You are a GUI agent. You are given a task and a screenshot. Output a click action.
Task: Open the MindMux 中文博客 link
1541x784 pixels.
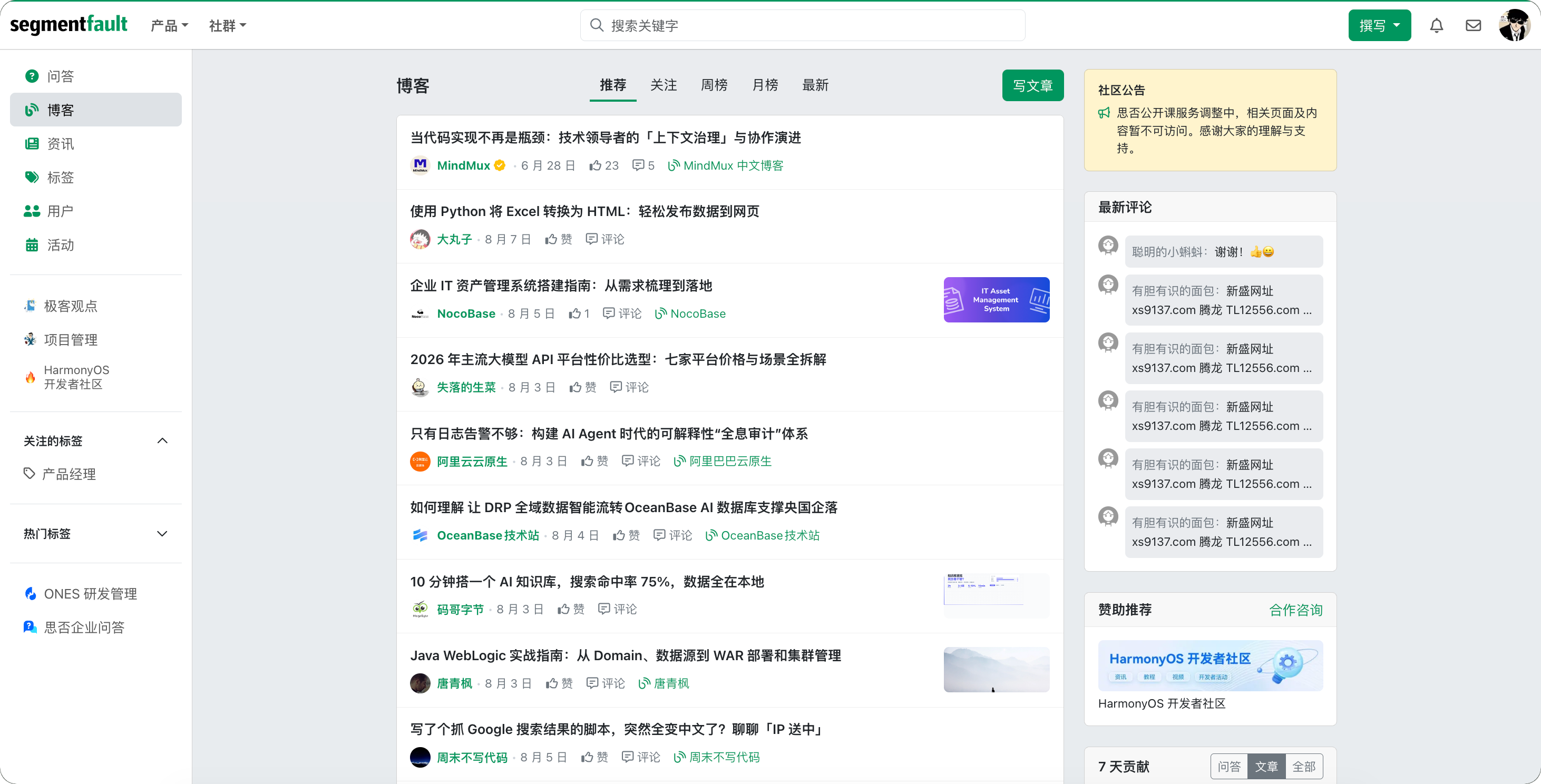pyautogui.click(x=726, y=165)
